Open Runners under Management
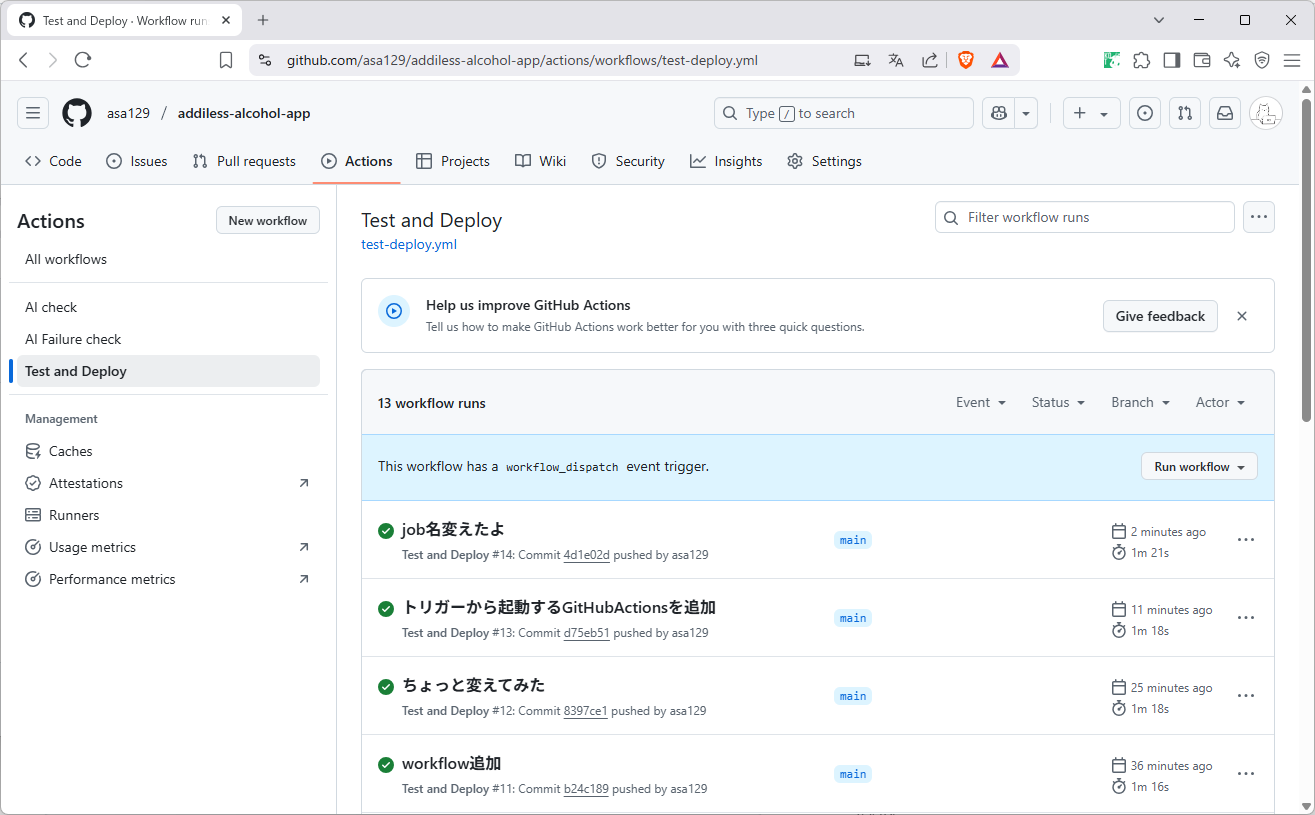Screen dimensions: 1315x815 pos(168,515)
